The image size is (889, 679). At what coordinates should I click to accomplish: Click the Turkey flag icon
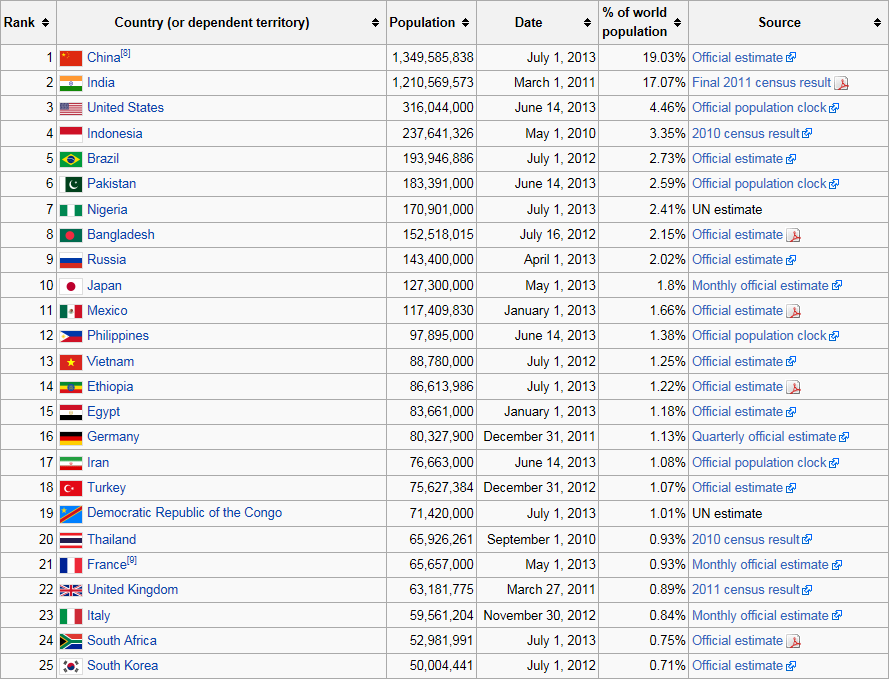click(70, 488)
